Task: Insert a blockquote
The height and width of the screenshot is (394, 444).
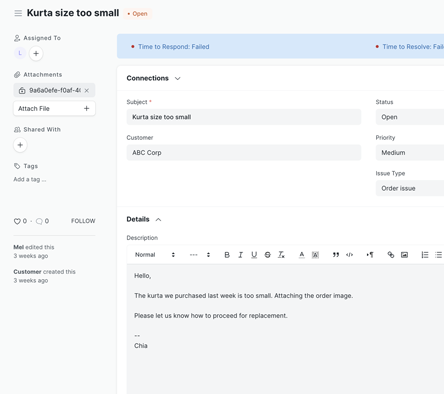Action: [336, 255]
